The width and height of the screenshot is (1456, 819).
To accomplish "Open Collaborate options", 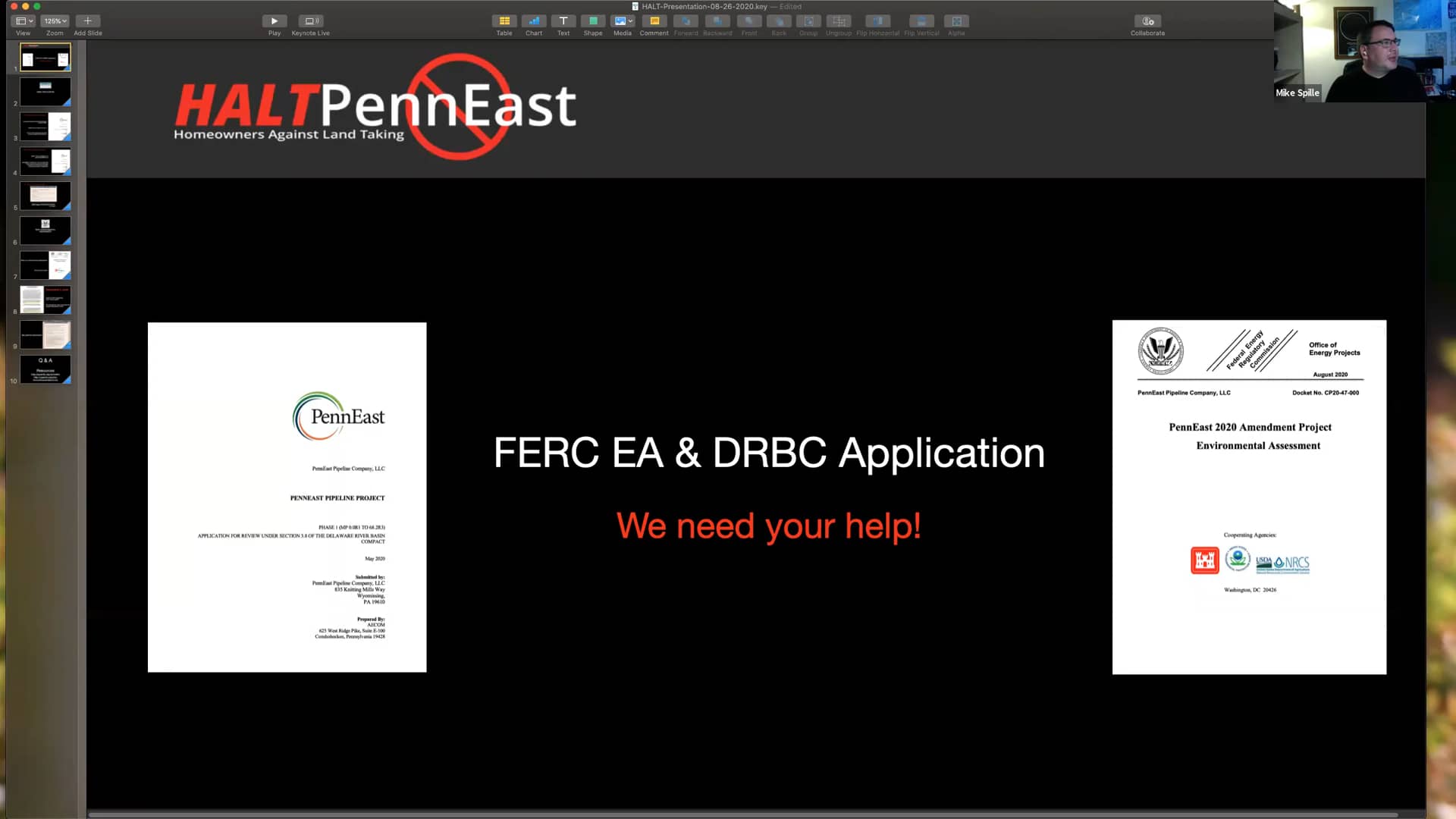I will pyautogui.click(x=1147, y=21).
